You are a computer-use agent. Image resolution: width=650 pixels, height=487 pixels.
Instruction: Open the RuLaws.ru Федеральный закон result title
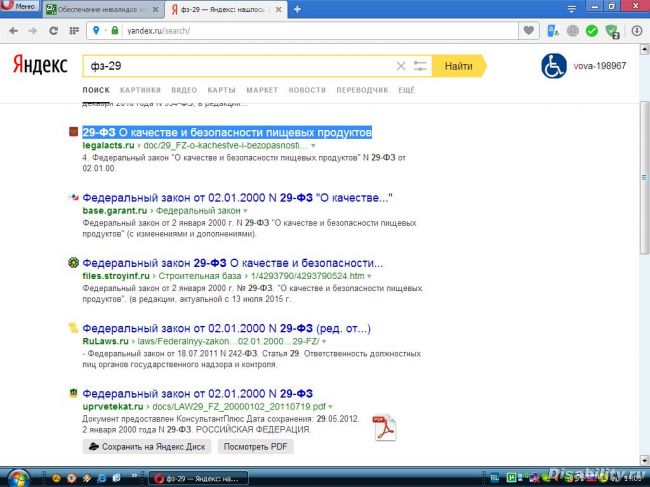click(x=226, y=328)
